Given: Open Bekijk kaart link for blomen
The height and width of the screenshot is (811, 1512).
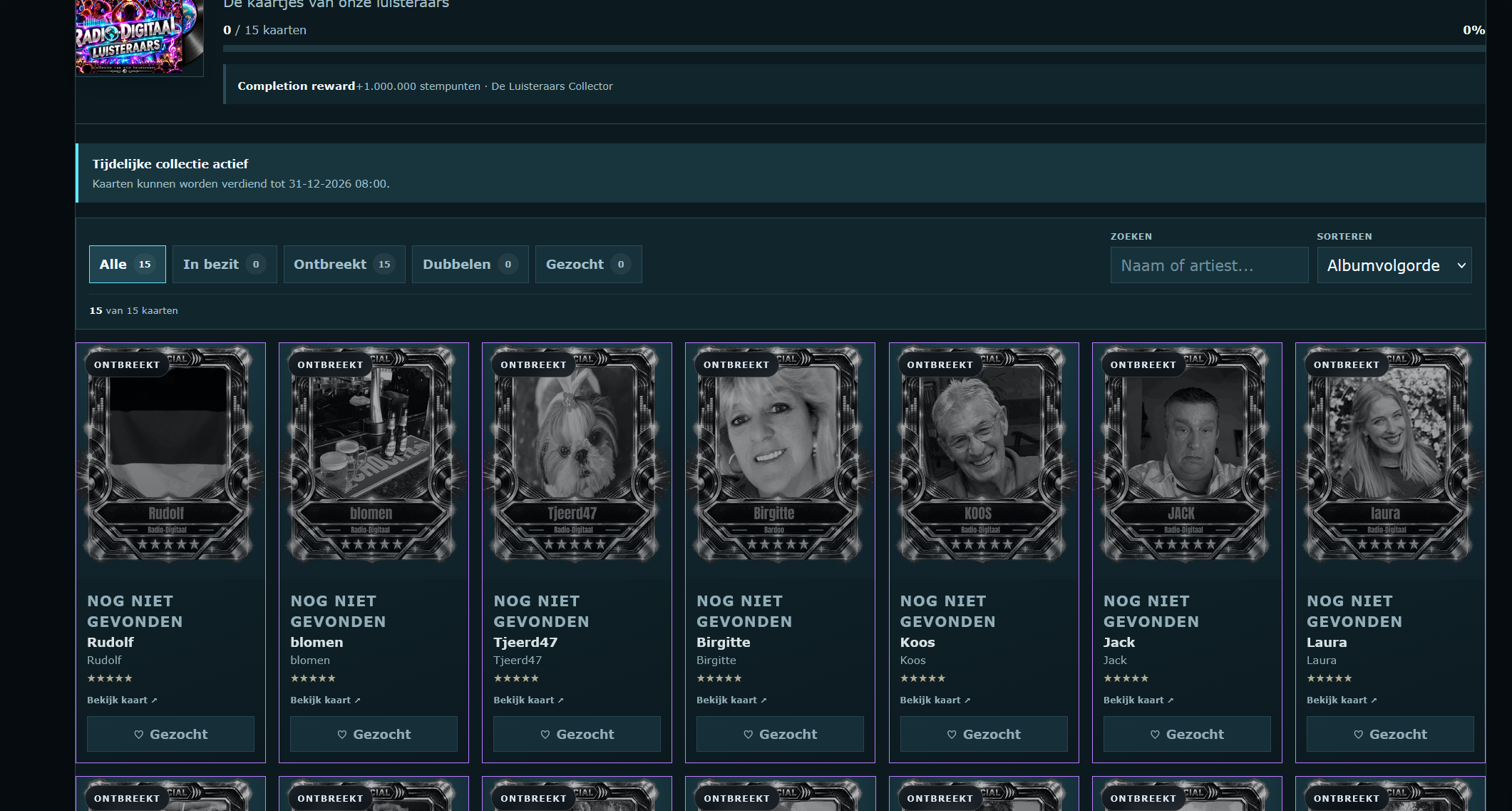Looking at the screenshot, I should click(x=325, y=700).
